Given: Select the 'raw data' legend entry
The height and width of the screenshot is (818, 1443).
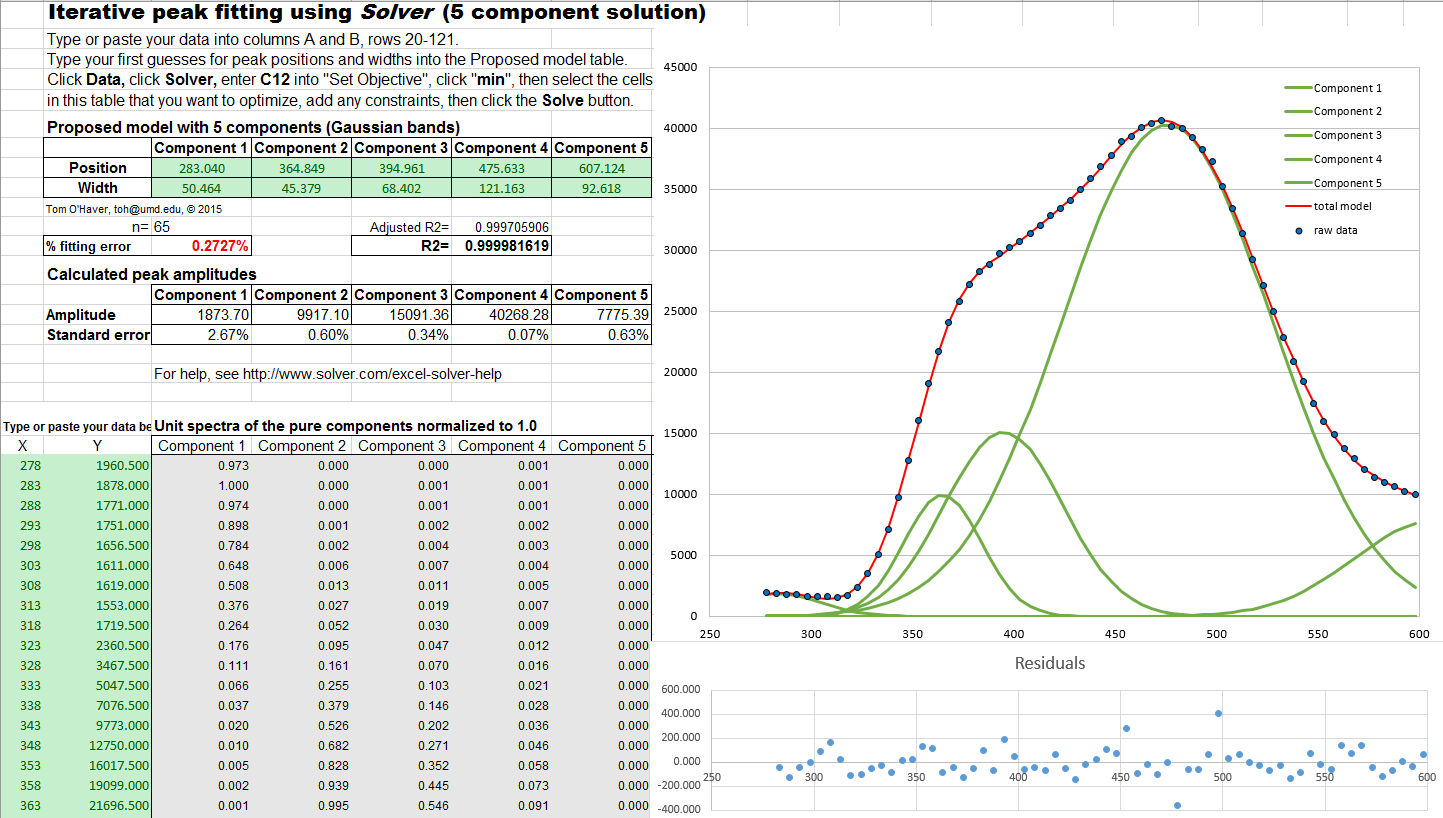Looking at the screenshot, I should coord(1335,230).
